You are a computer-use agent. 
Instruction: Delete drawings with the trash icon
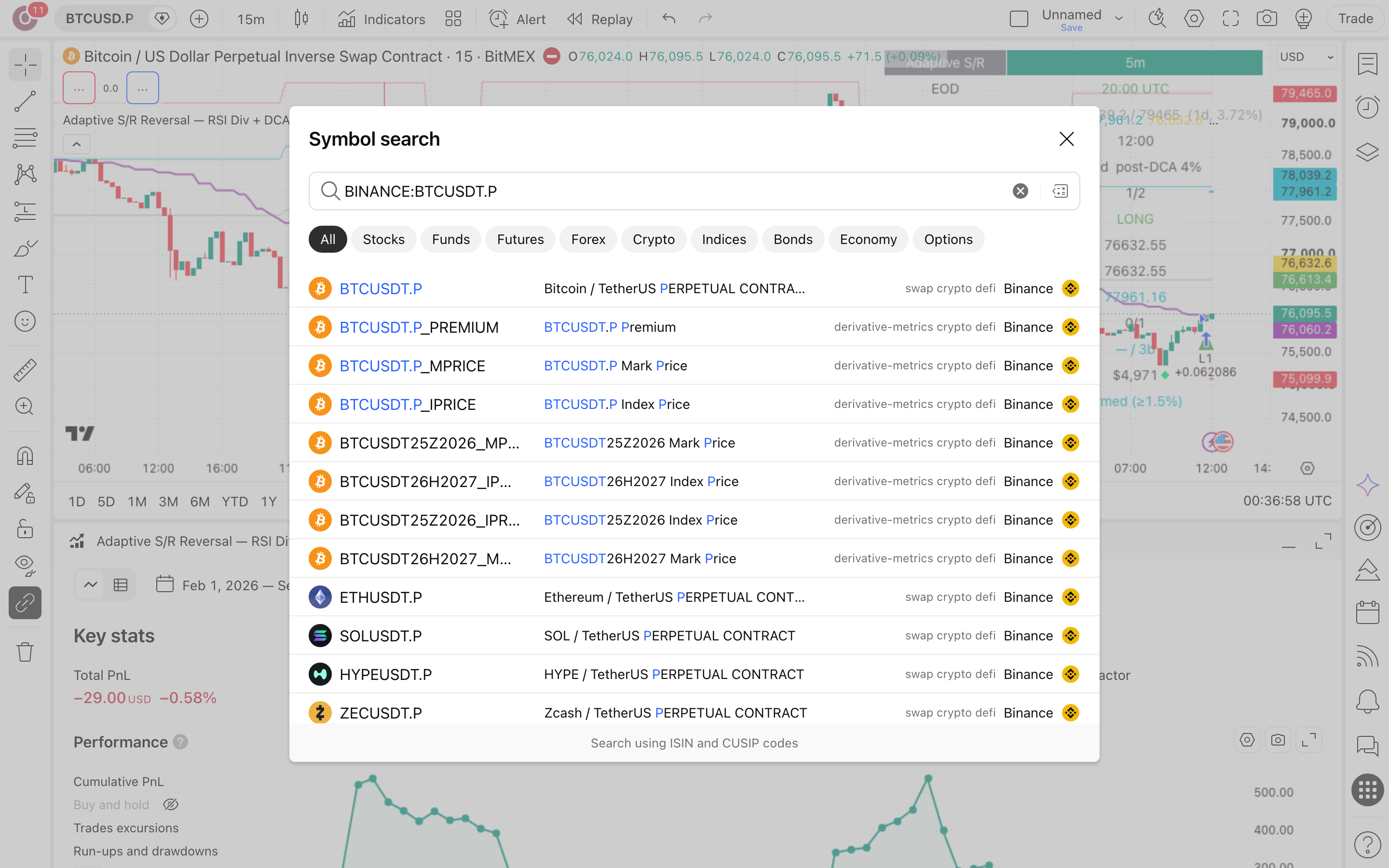[x=25, y=651]
